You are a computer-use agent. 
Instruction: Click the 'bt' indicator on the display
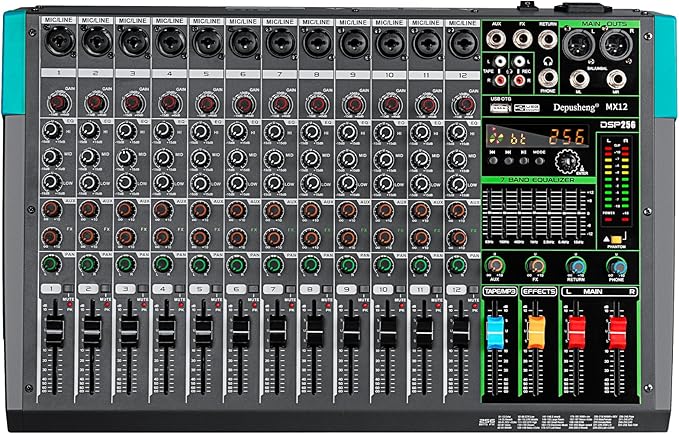click(x=520, y=138)
